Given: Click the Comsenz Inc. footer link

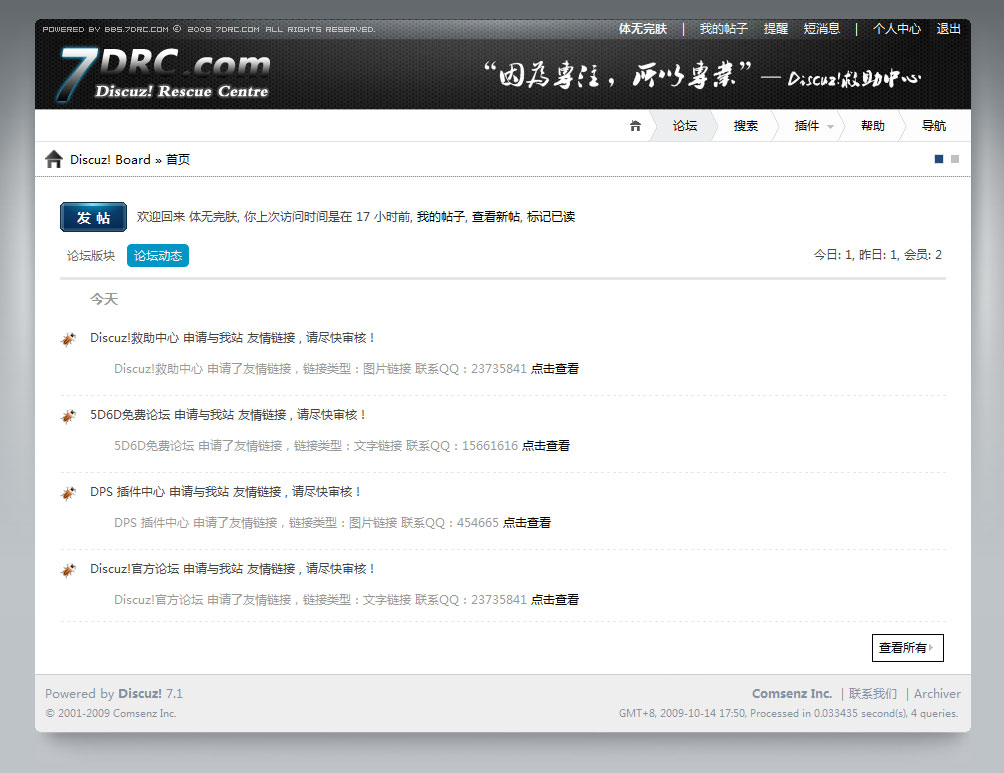Looking at the screenshot, I should tap(791, 694).
